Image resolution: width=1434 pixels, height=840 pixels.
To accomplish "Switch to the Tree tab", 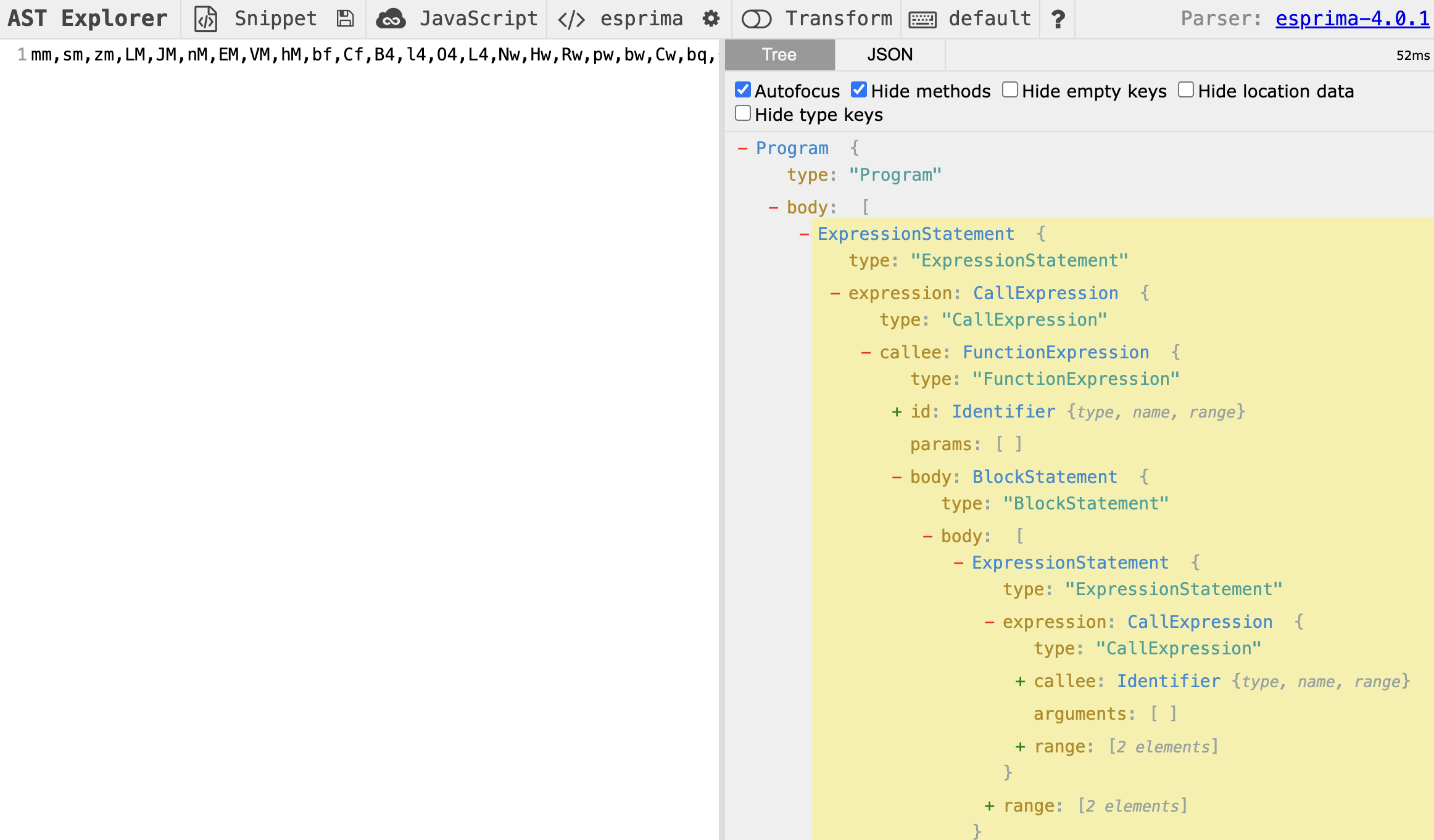I will 779,55.
